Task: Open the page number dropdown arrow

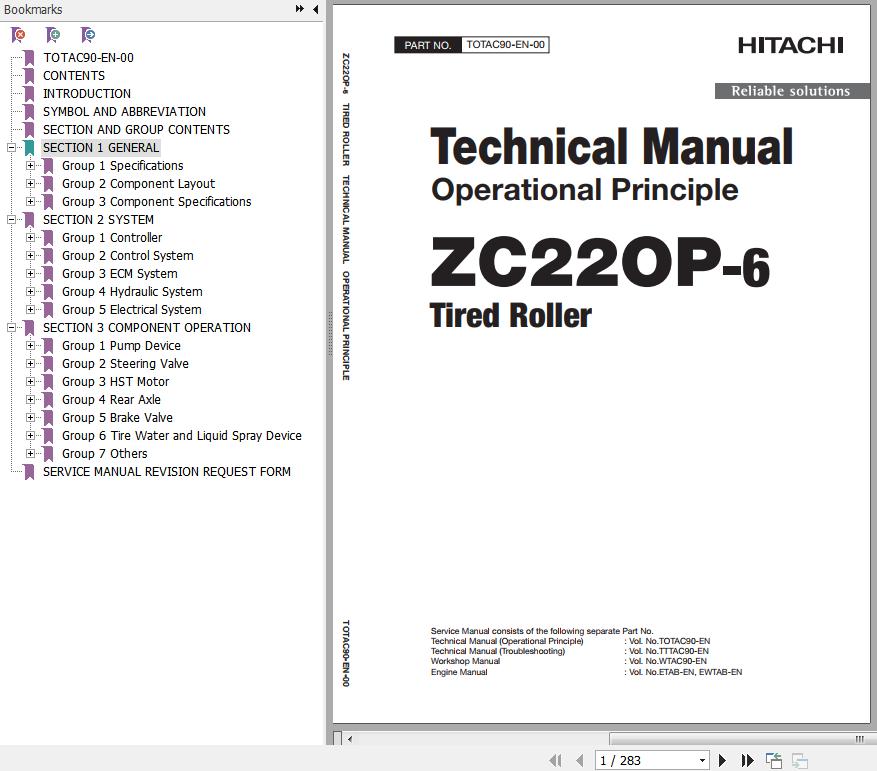Action: point(702,760)
